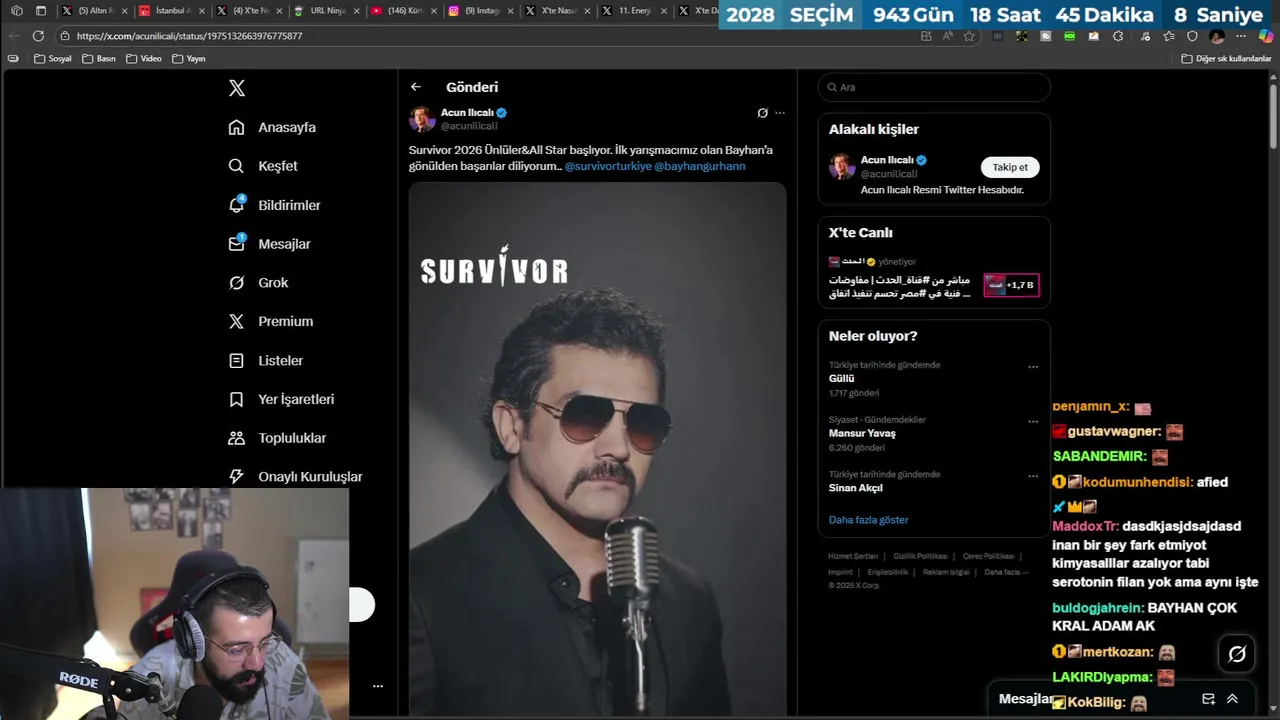This screenshot has width=1280, height=720.
Task: Open the post's three-dot more menu
Action: click(780, 113)
